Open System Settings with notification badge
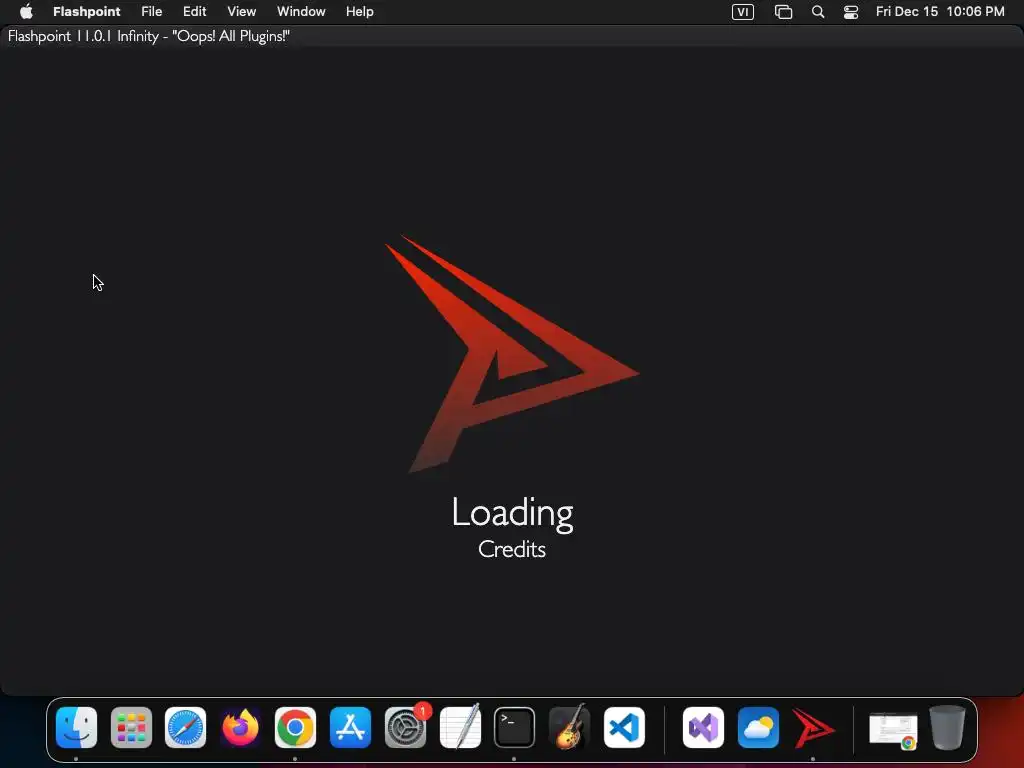 click(x=406, y=728)
